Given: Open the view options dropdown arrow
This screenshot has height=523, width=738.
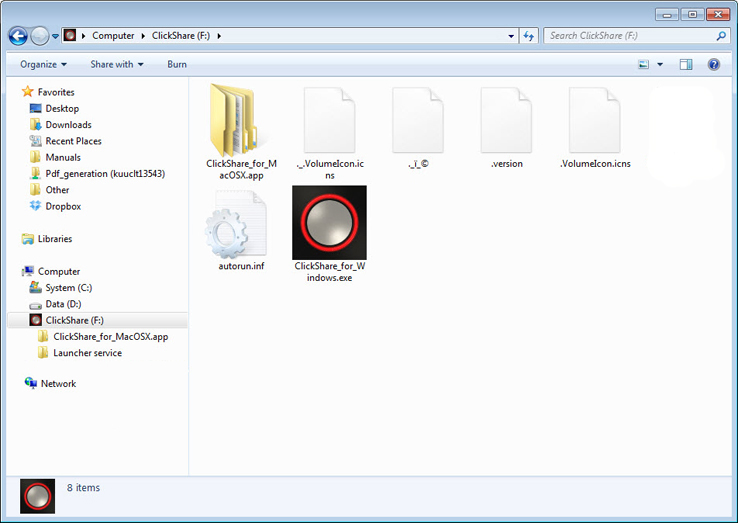Looking at the screenshot, I should 660,64.
